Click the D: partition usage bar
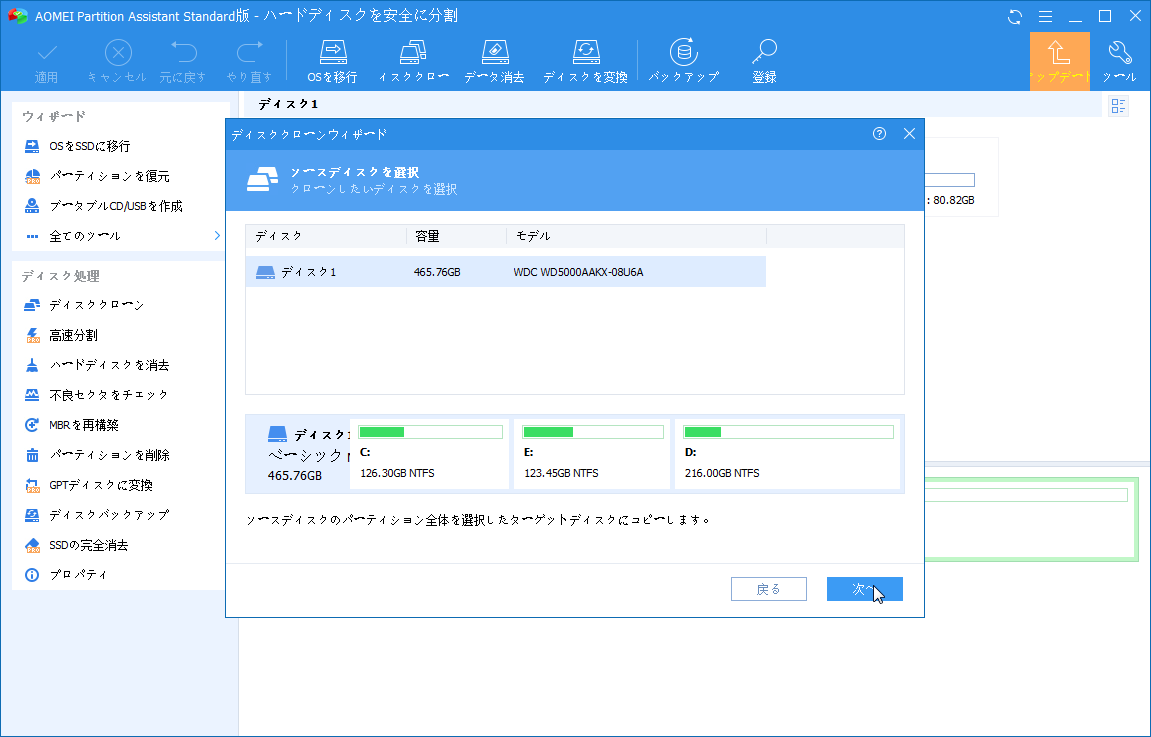 click(788, 432)
